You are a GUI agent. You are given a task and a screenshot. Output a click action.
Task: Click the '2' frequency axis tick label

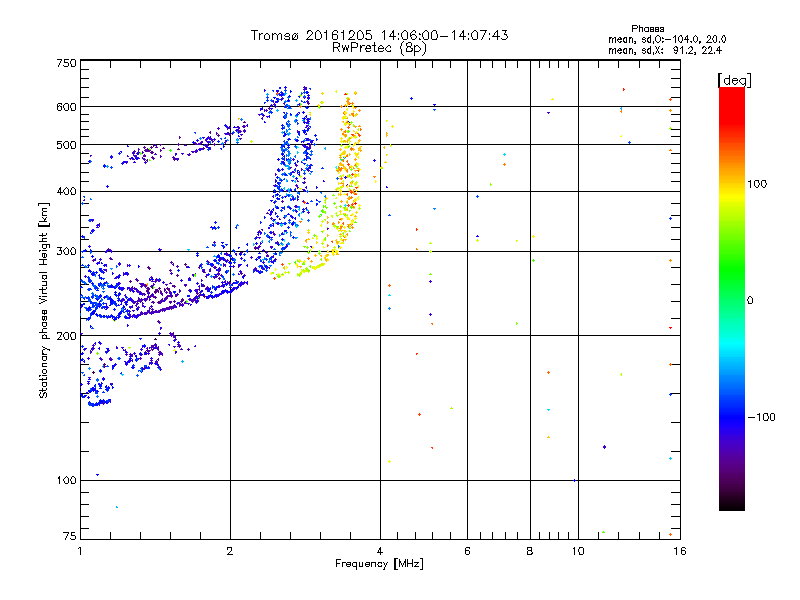[x=230, y=551]
